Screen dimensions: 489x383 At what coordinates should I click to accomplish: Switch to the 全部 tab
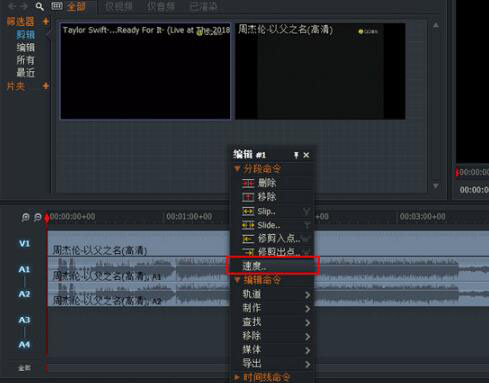click(76, 7)
